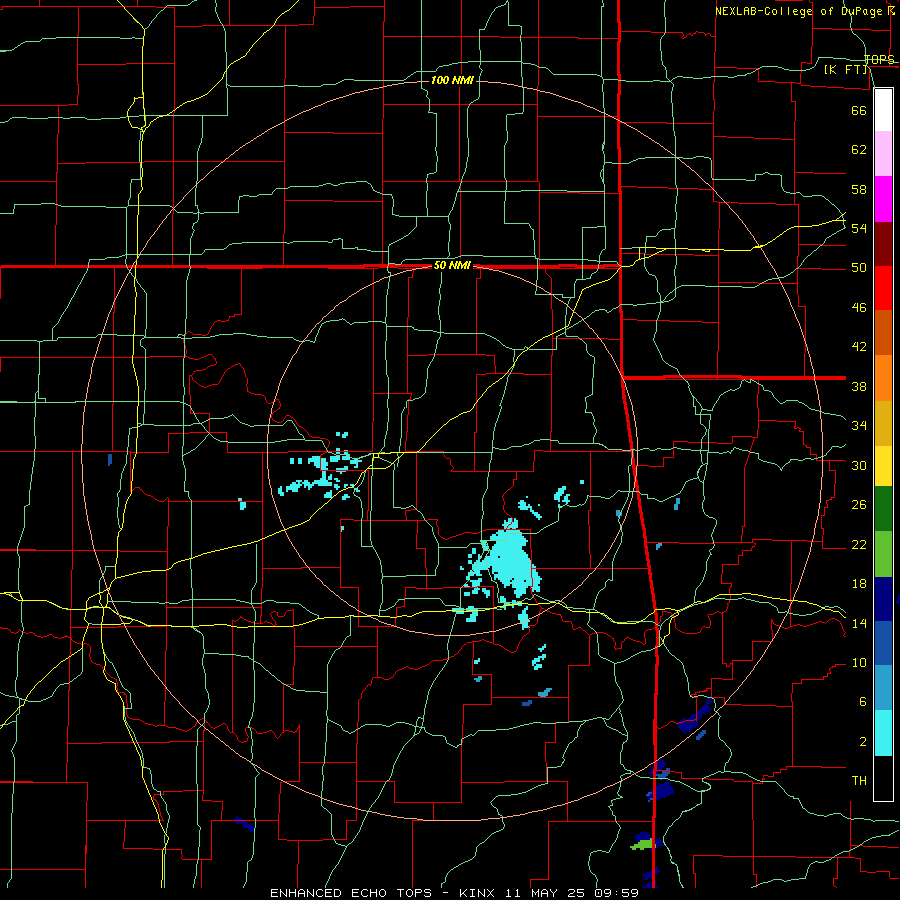Click the '66' legend value

pos(859,110)
